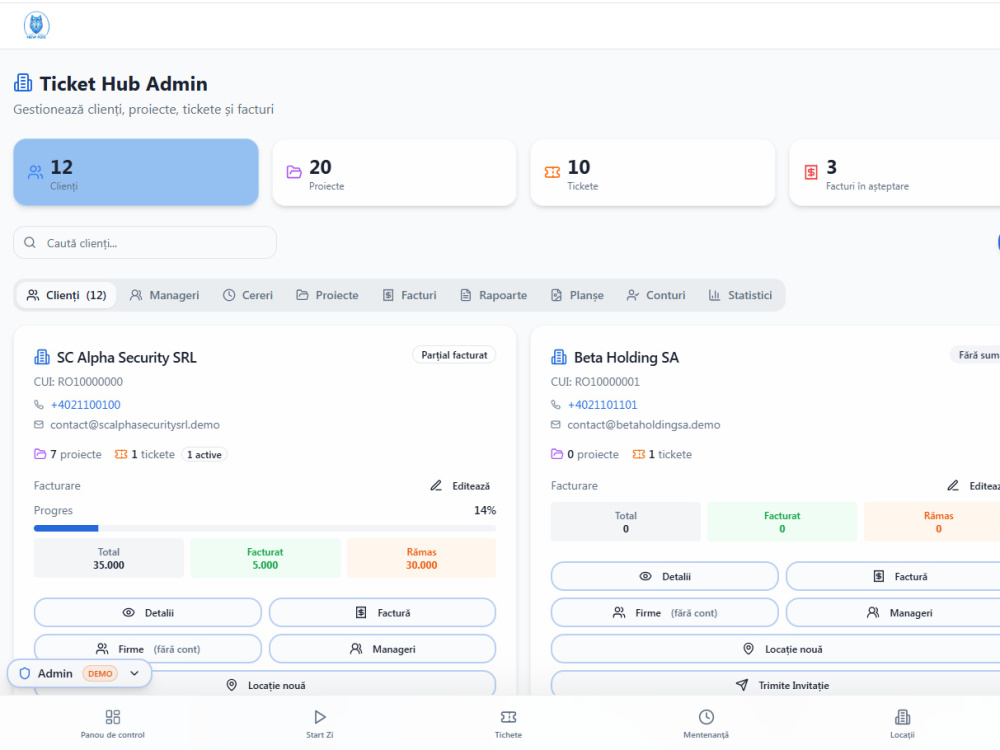Viewport: 1000px width, 750px height.
Task: Click the red invoice icon on the Facturi card
Action: coord(811,172)
